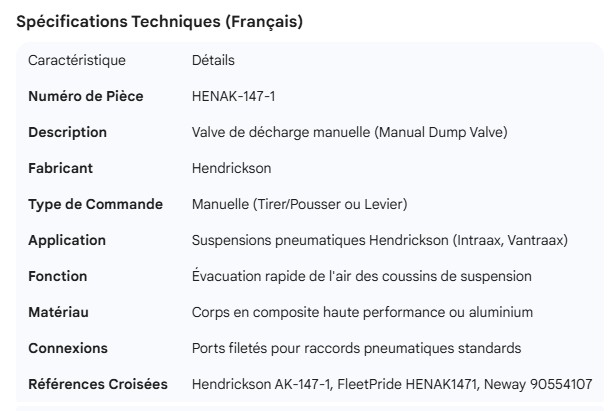Select the "Description" row label

(x=67, y=132)
